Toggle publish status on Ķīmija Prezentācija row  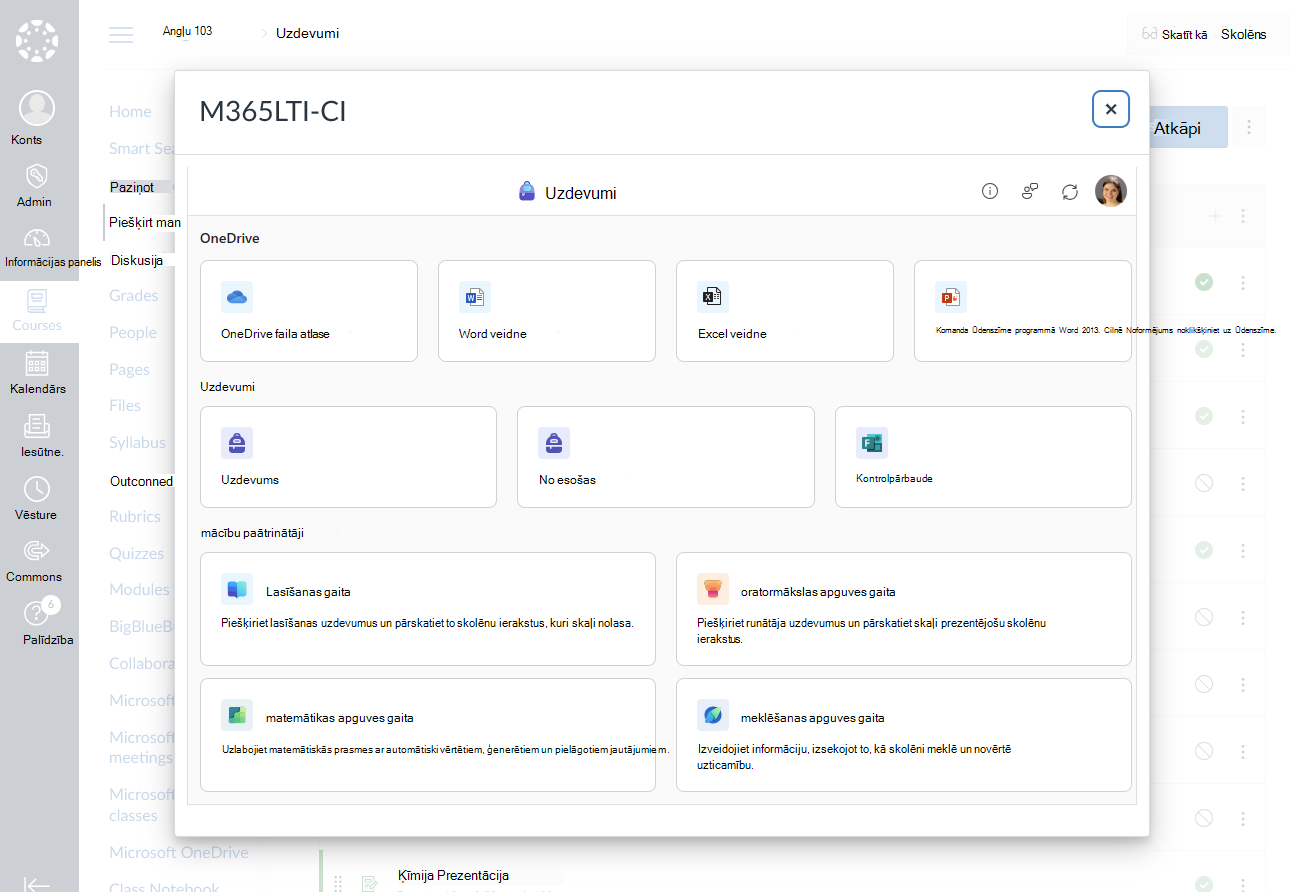[x=1204, y=883]
